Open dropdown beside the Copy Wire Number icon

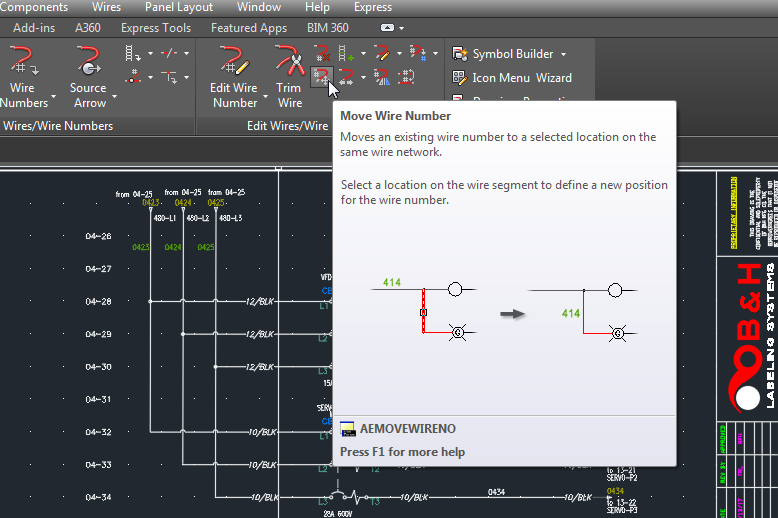pyautogui.click(x=435, y=53)
